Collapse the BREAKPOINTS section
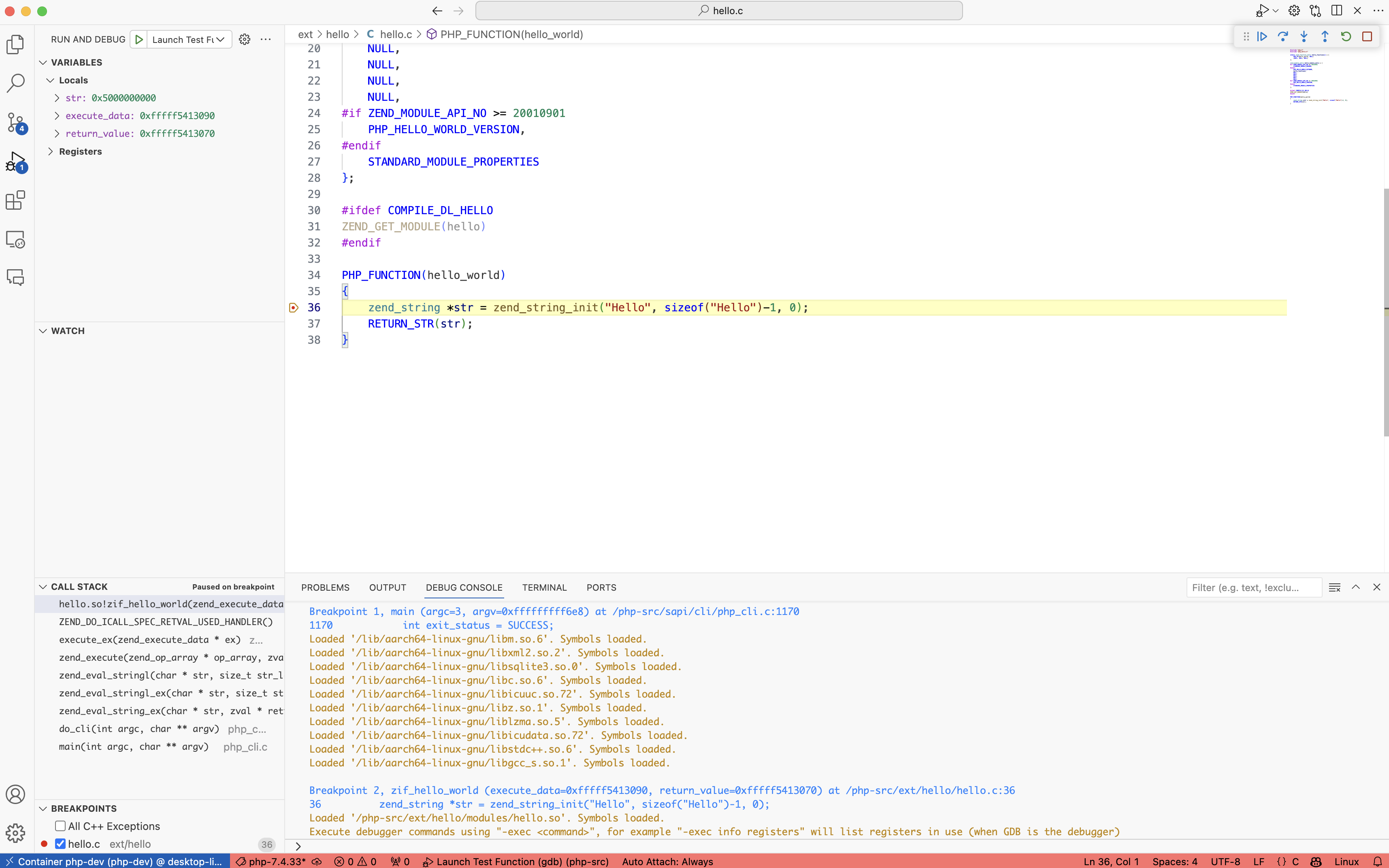The width and height of the screenshot is (1389, 868). [x=43, y=808]
